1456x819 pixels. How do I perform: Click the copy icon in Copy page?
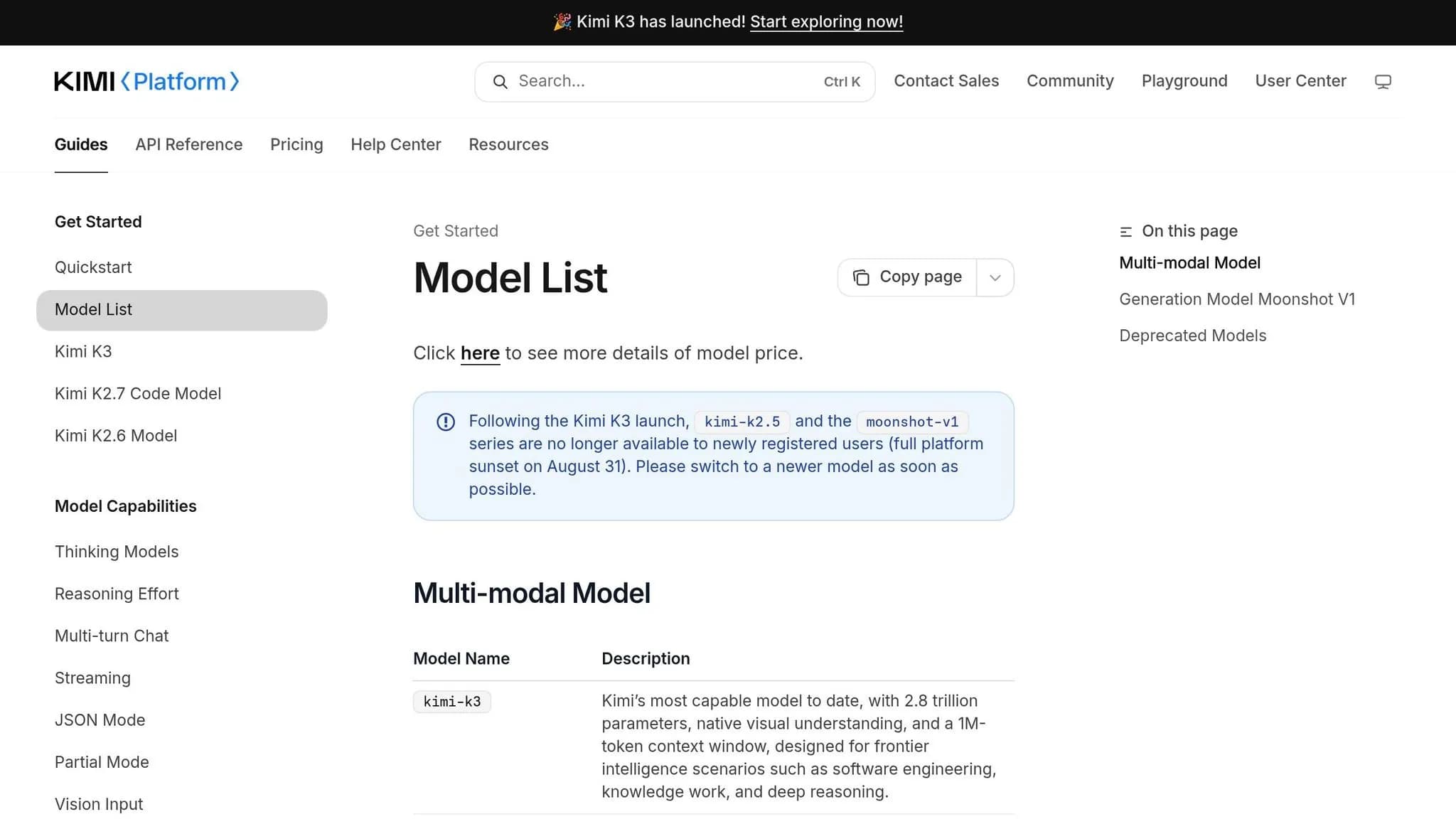coord(861,277)
